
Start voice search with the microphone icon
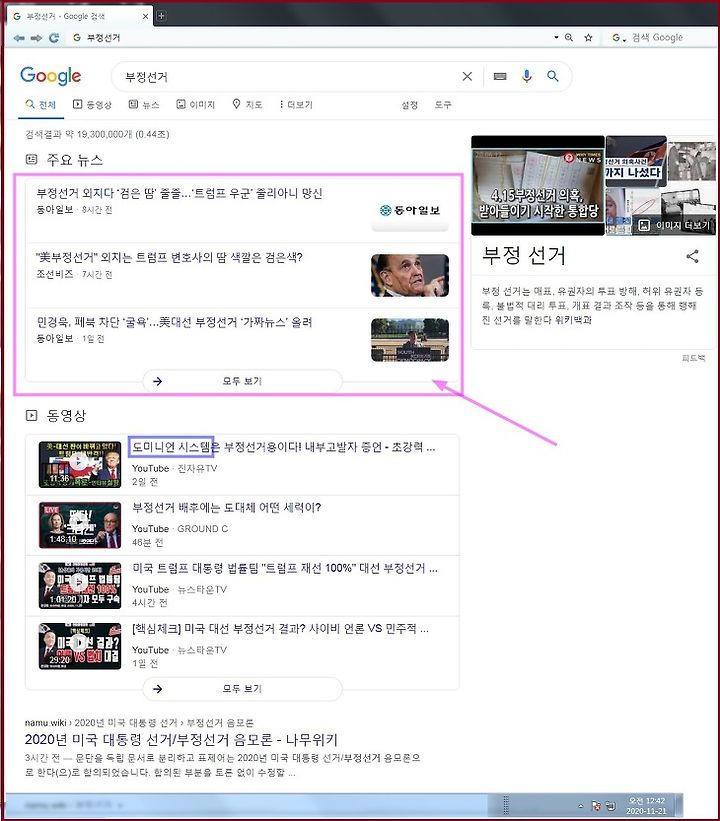(x=527, y=76)
